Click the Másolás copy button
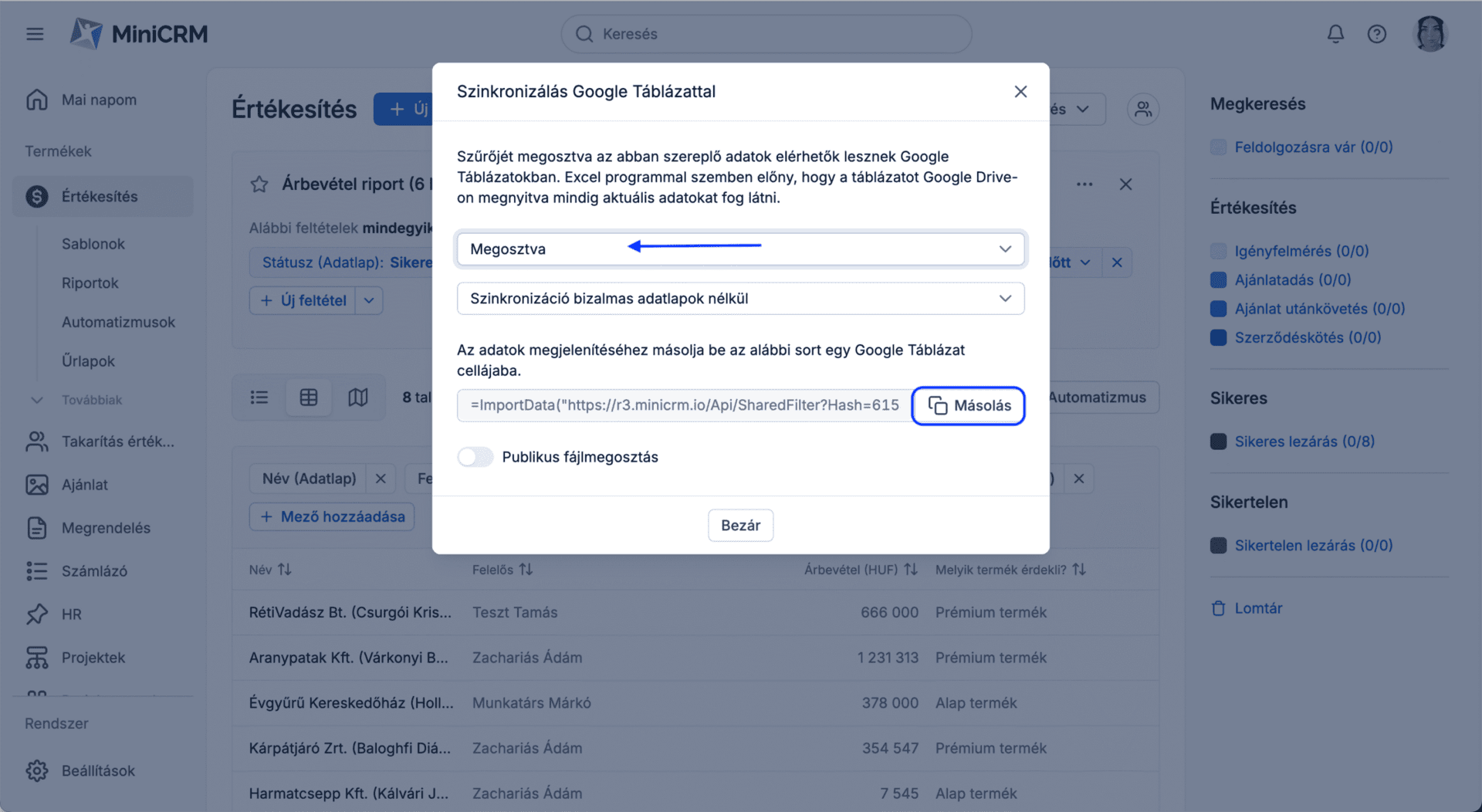The width and height of the screenshot is (1482, 812). 968,406
